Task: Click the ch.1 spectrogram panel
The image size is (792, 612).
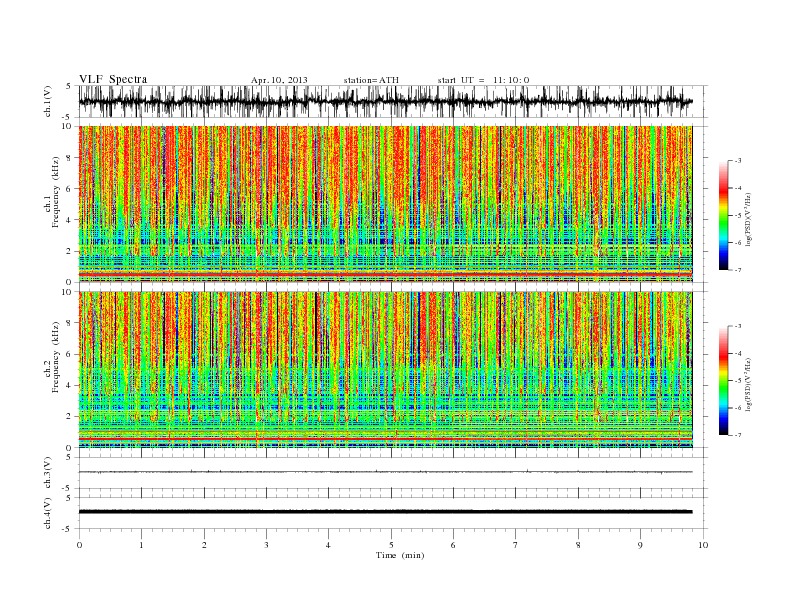Action: click(x=385, y=204)
